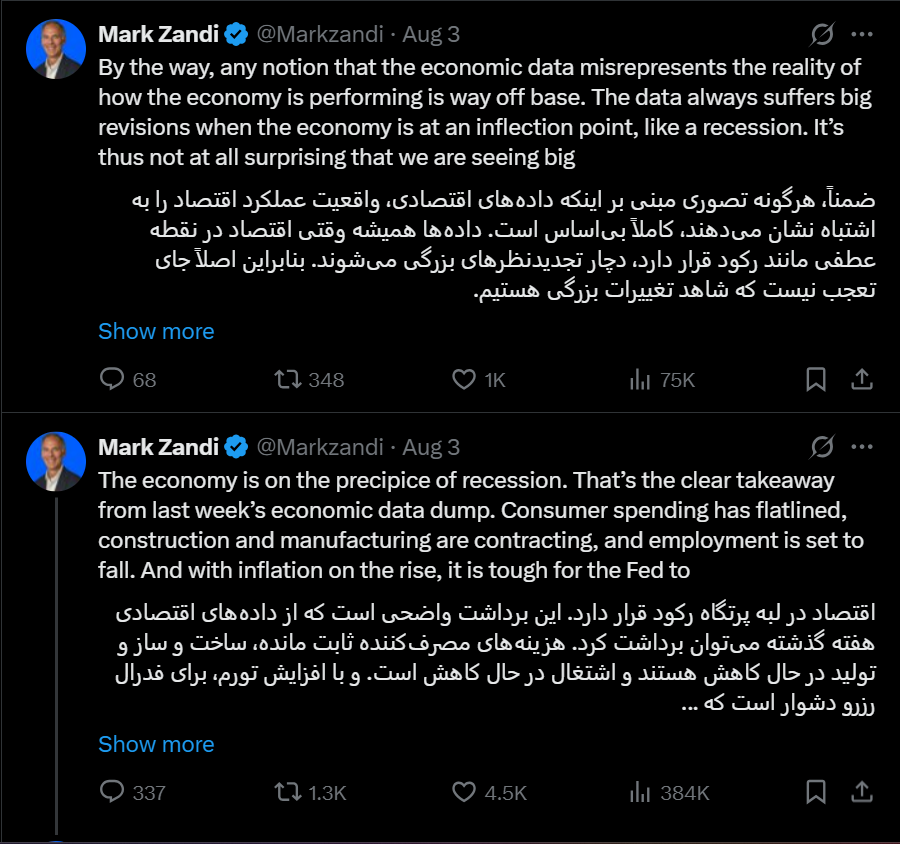Open Mark Zandi name link on first tweet
This screenshot has width=900, height=844.
coord(159,34)
